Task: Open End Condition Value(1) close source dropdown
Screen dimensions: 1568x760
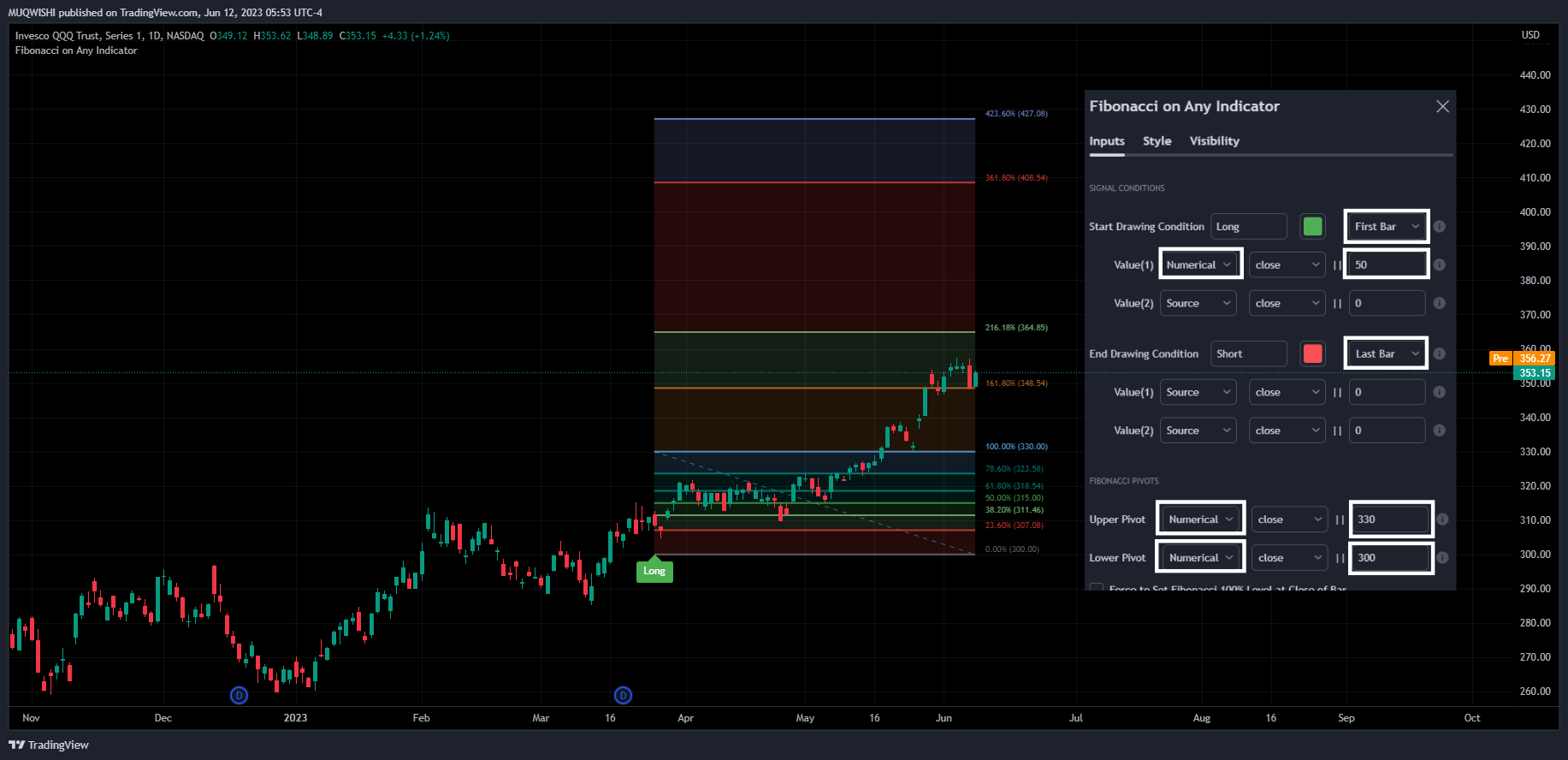Action: click(1287, 392)
